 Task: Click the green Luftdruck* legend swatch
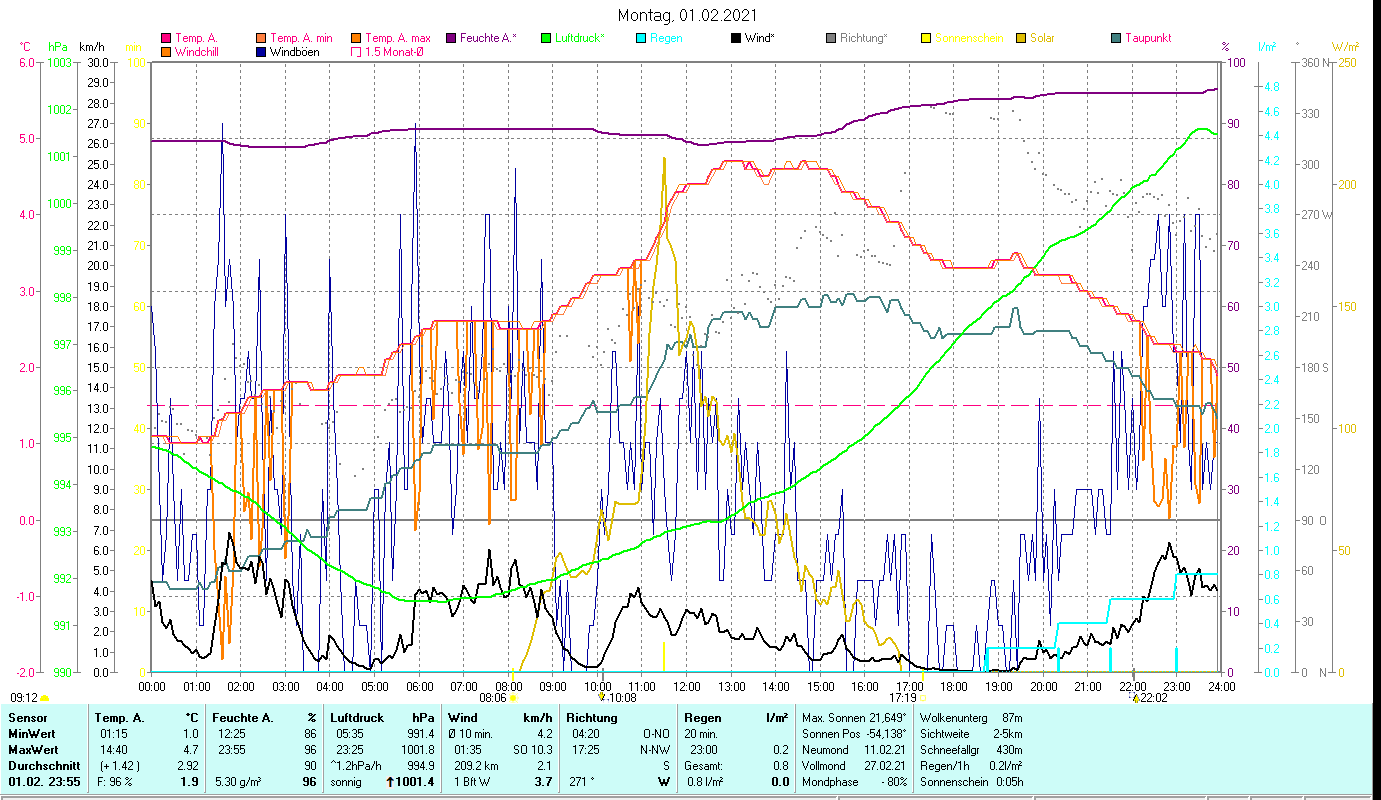click(x=545, y=38)
